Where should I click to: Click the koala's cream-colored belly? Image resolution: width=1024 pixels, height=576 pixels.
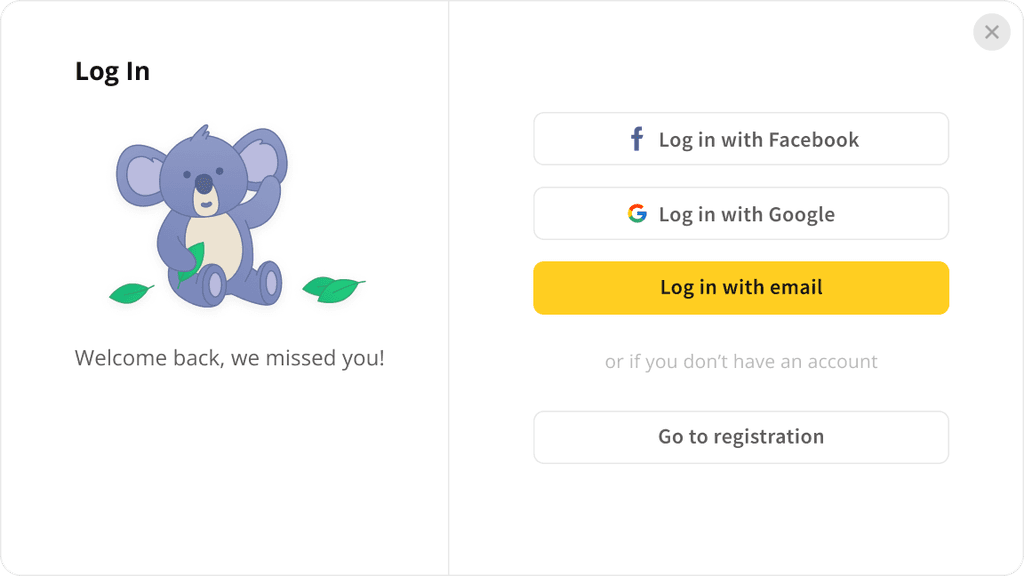coord(214,247)
